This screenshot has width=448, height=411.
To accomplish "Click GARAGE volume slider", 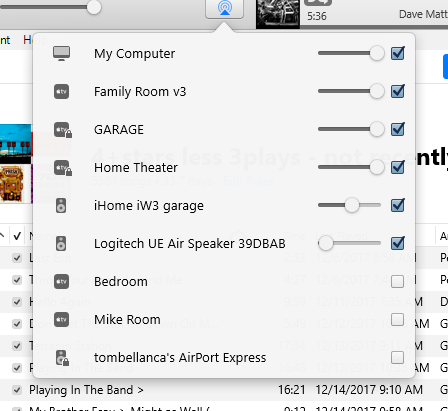I will point(351,129).
